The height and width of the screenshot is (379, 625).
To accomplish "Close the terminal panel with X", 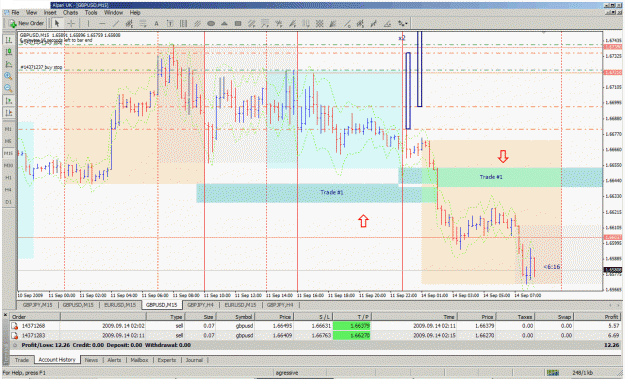I will [6, 315].
